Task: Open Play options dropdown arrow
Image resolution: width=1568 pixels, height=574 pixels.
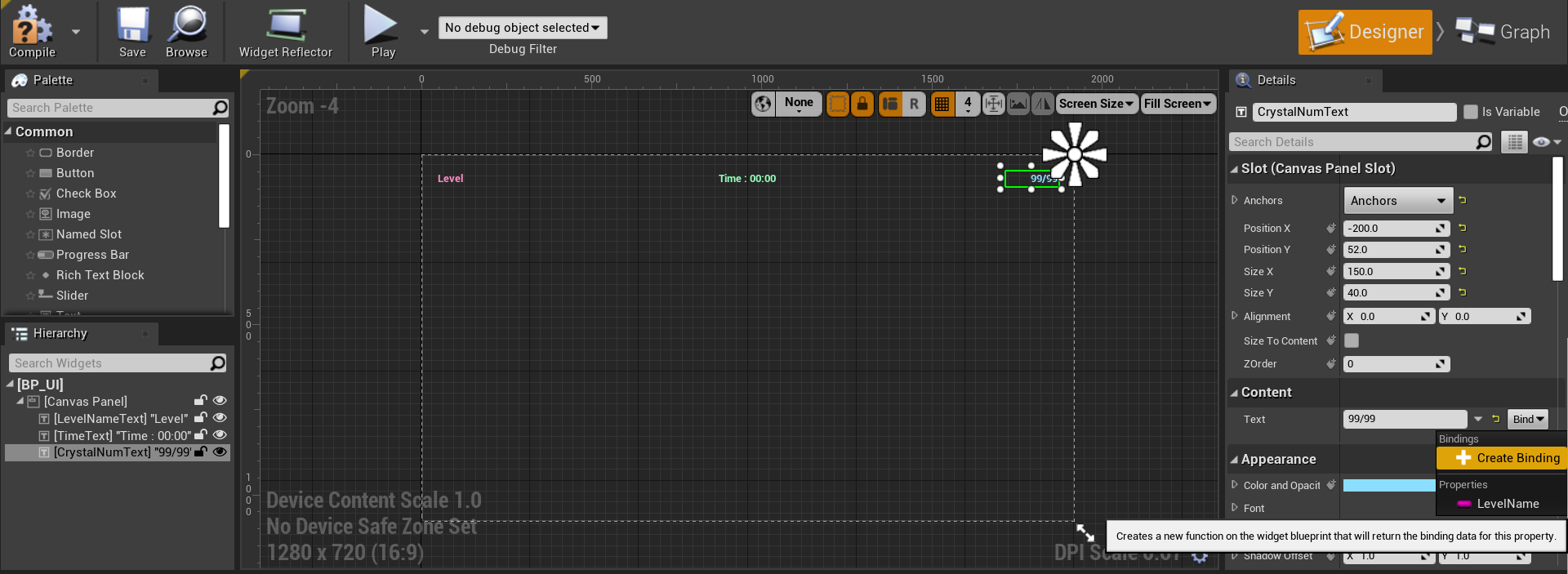Action: coord(424,32)
